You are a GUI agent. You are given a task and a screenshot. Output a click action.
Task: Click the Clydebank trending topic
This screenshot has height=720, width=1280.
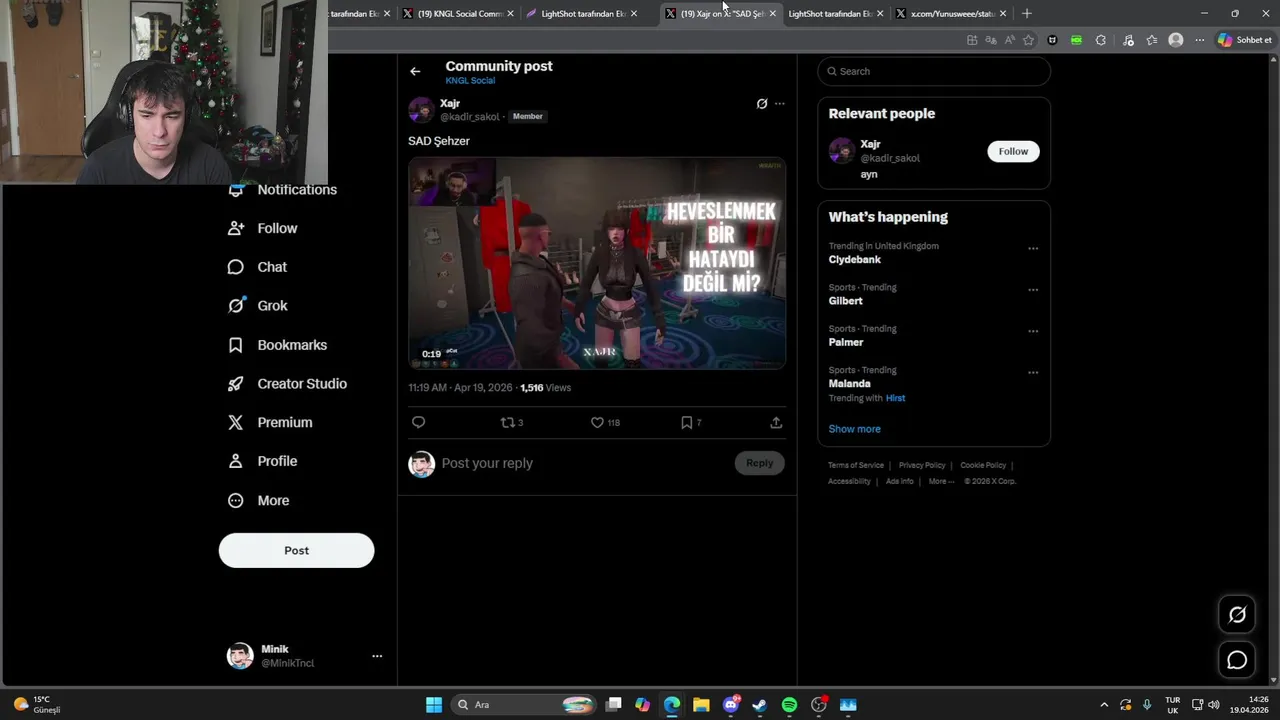855,259
